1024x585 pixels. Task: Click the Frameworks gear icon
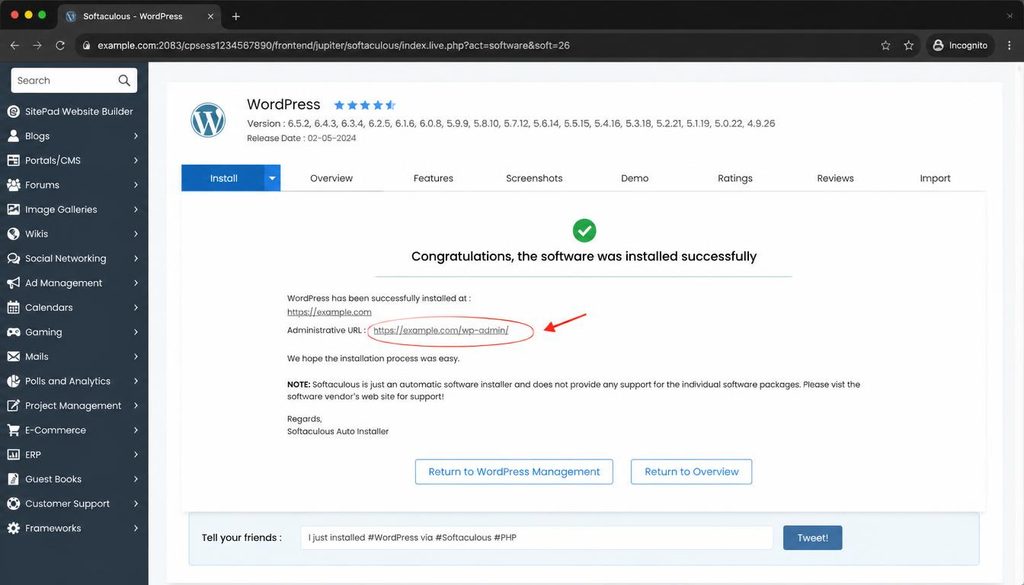click(x=13, y=528)
